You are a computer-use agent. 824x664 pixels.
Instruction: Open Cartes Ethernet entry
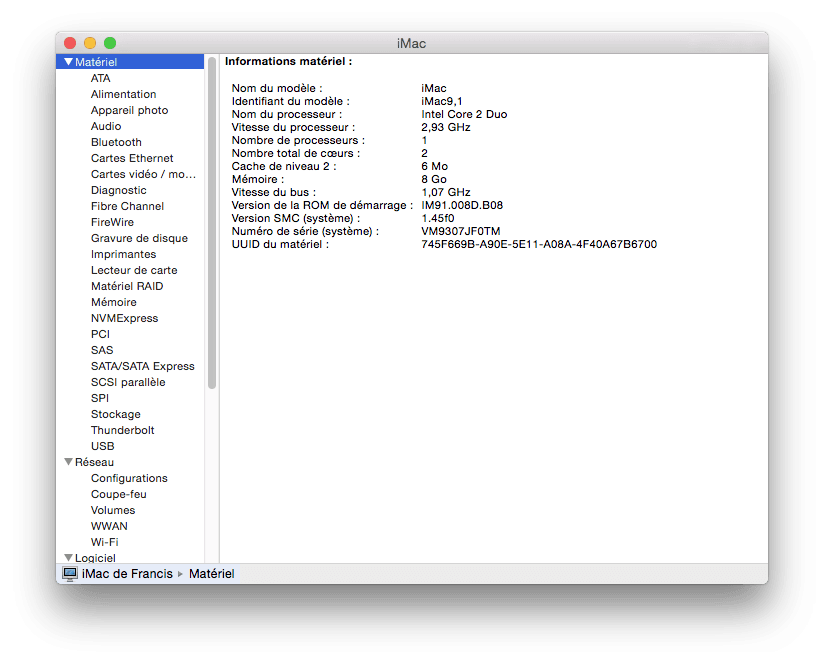pos(132,158)
